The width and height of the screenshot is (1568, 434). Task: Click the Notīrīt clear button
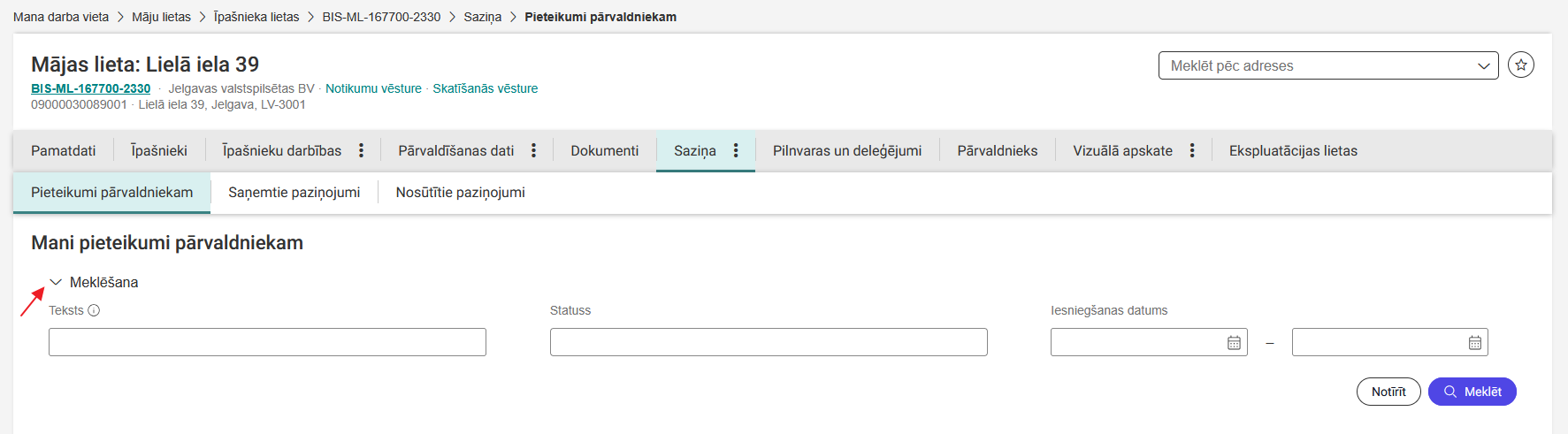point(1388,392)
